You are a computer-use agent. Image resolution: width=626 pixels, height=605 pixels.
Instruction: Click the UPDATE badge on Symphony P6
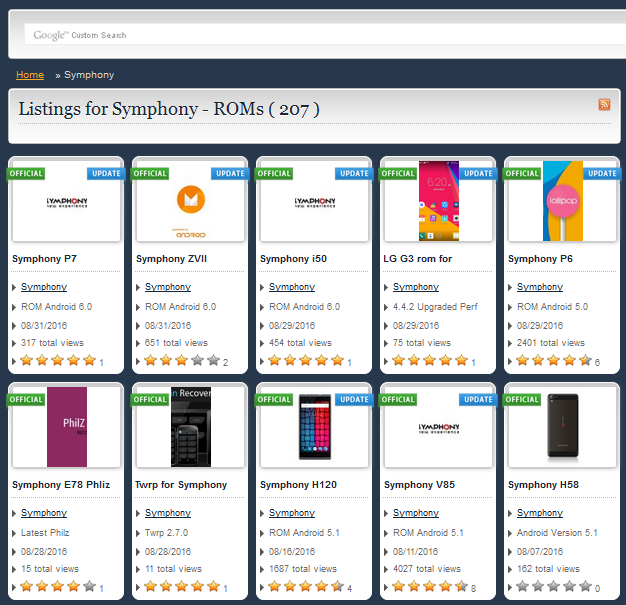click(602, 173)
